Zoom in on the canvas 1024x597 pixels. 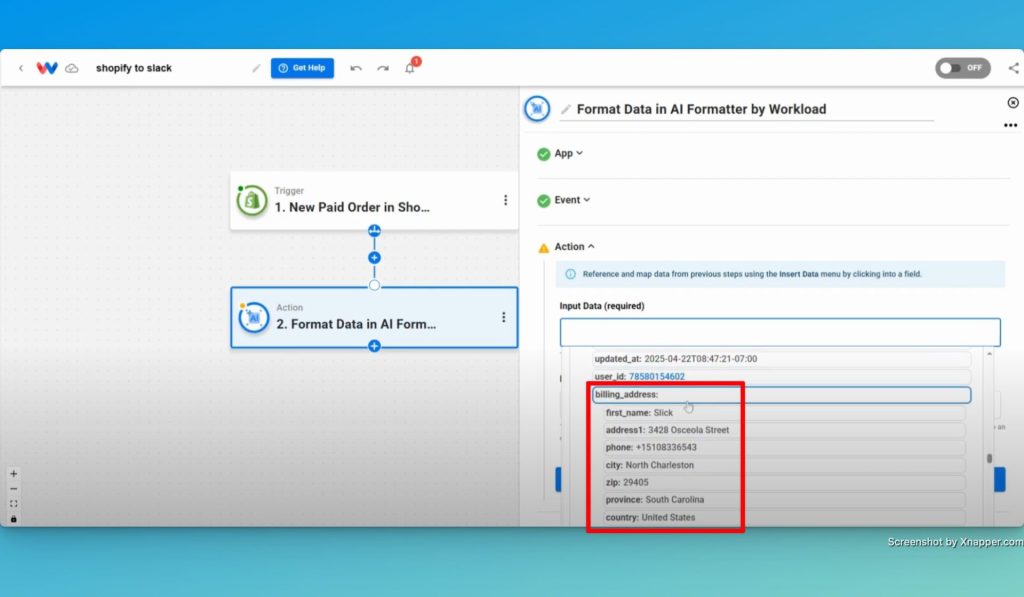coord(14,474)
